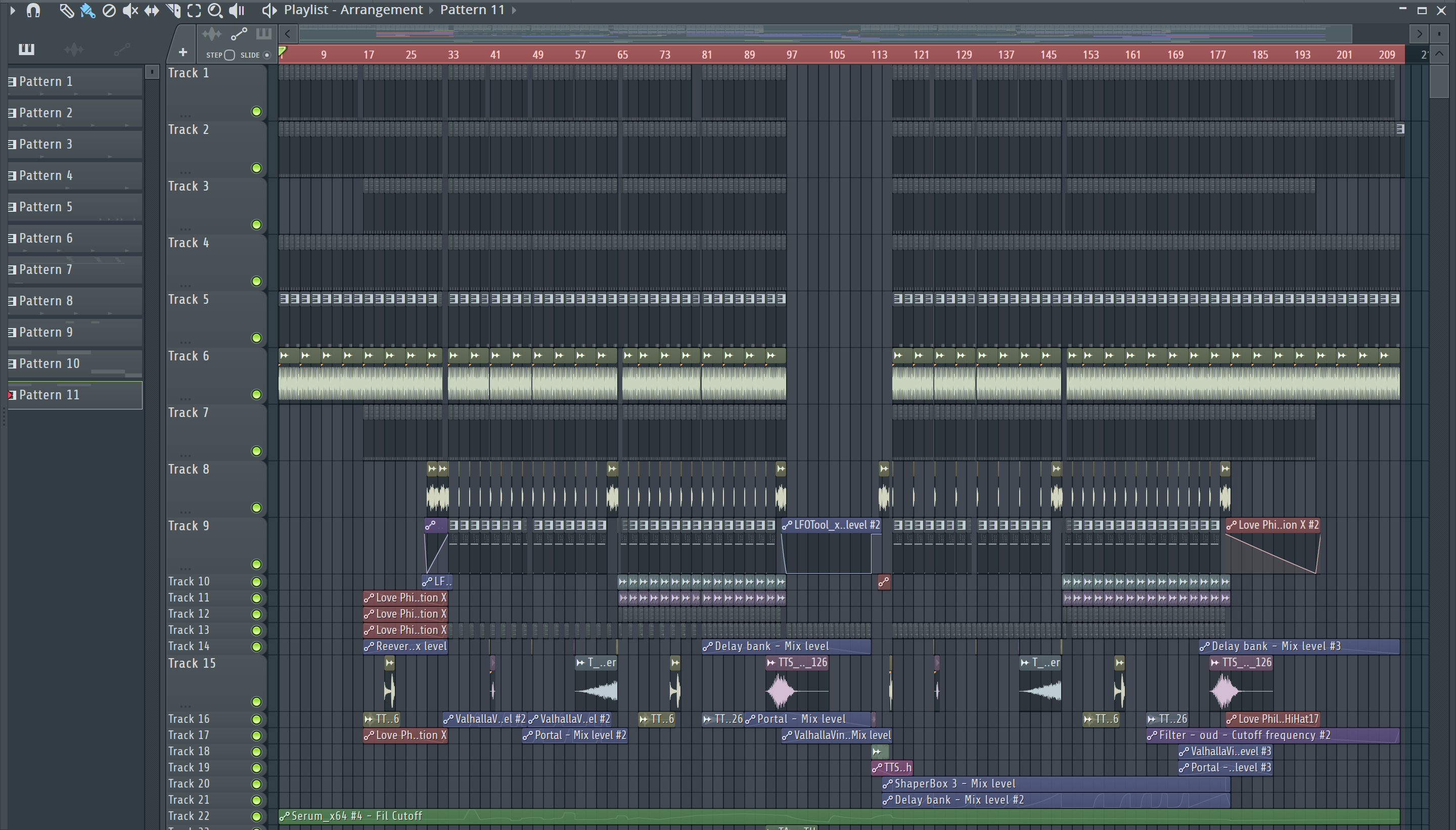Select Pattern 11 in the picker
The height and width of the screenshot is (830, 1456).
75,395
